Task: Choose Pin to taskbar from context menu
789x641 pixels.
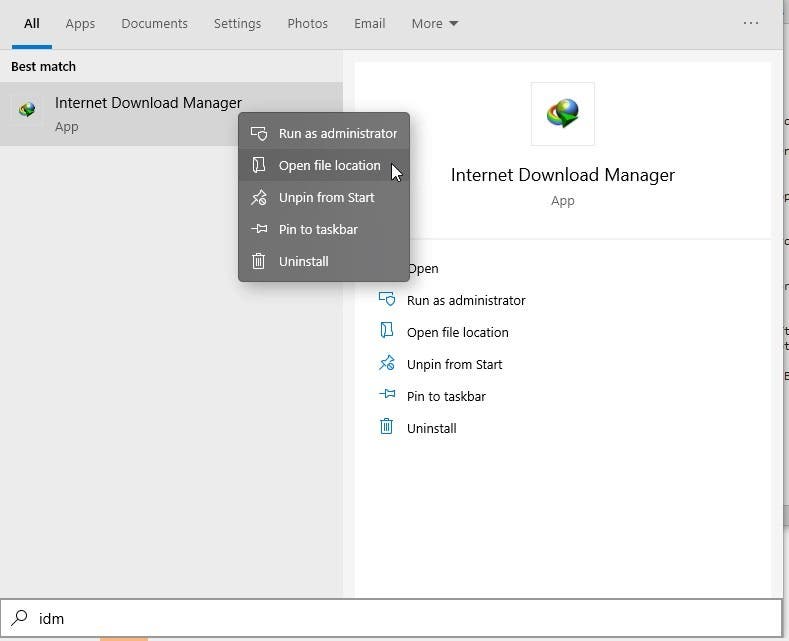Action: click(x=318, y=229)
